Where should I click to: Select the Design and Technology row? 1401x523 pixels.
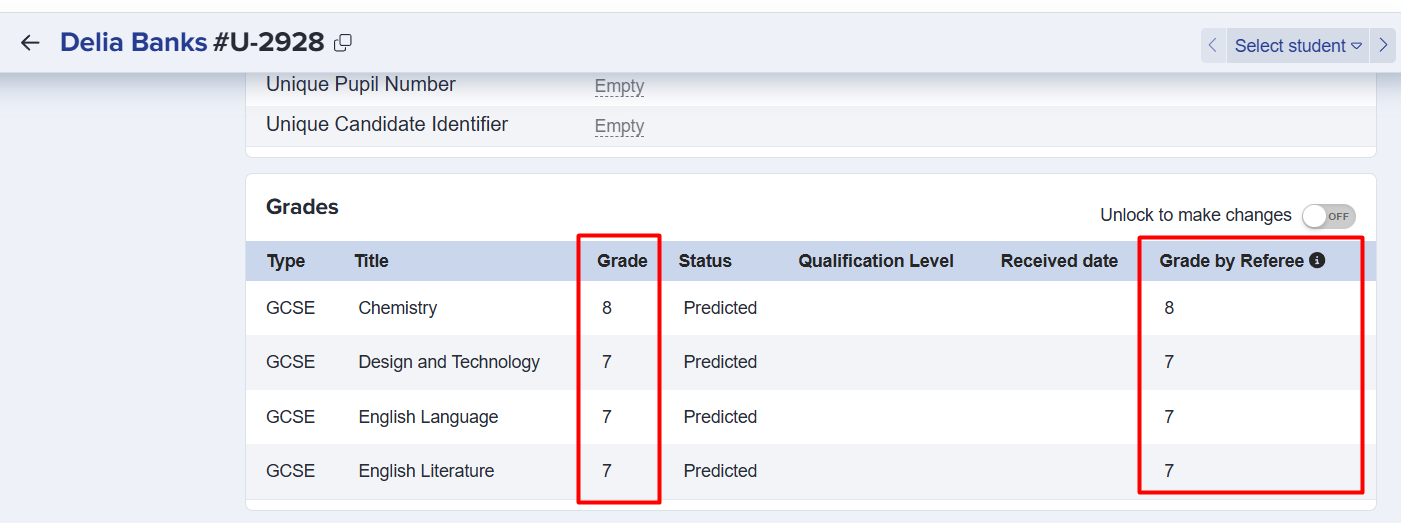(449, 362)
